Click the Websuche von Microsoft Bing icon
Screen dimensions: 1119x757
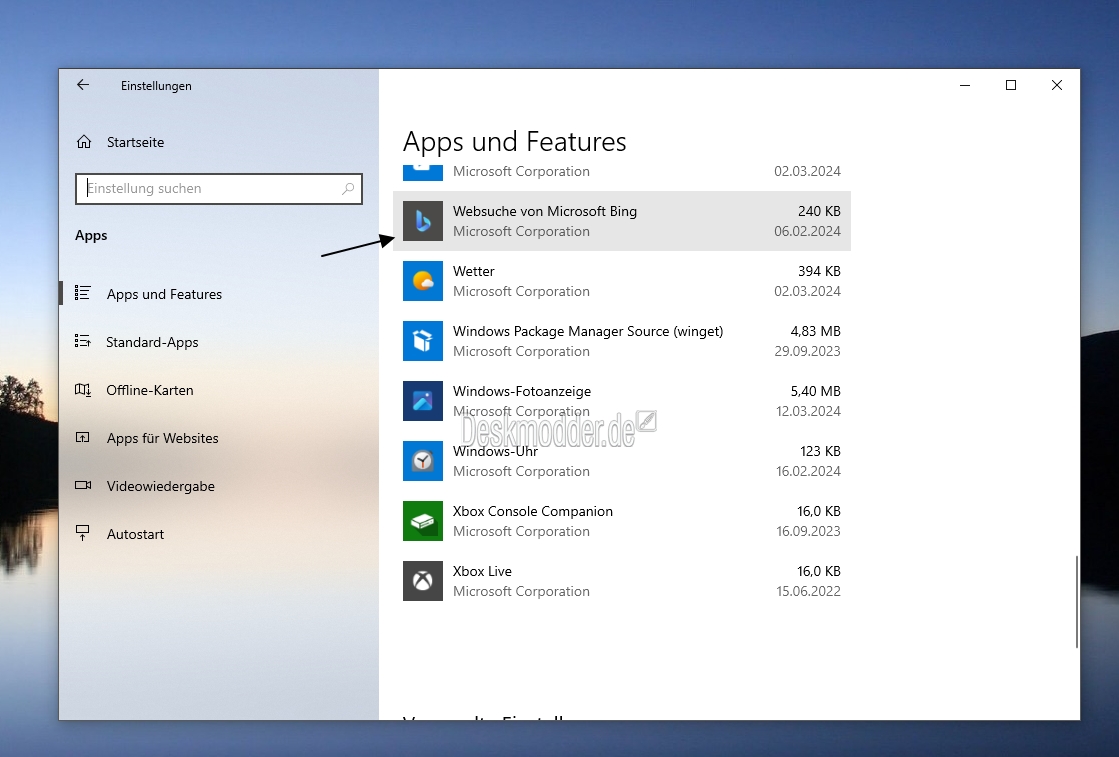click(422, 221)
